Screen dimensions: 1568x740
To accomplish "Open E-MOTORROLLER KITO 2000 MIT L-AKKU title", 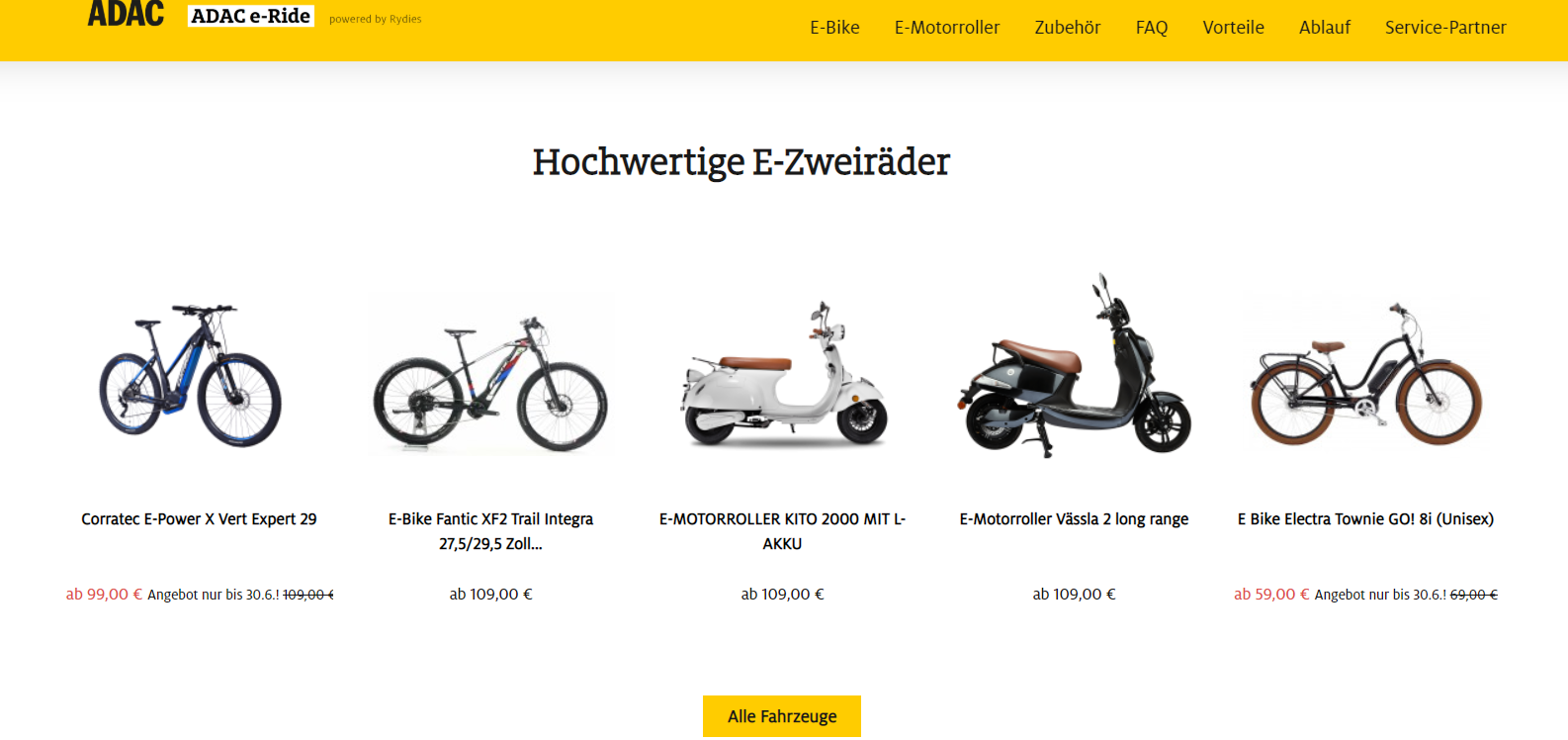I will pyautogui.click(x=782, y=531).
